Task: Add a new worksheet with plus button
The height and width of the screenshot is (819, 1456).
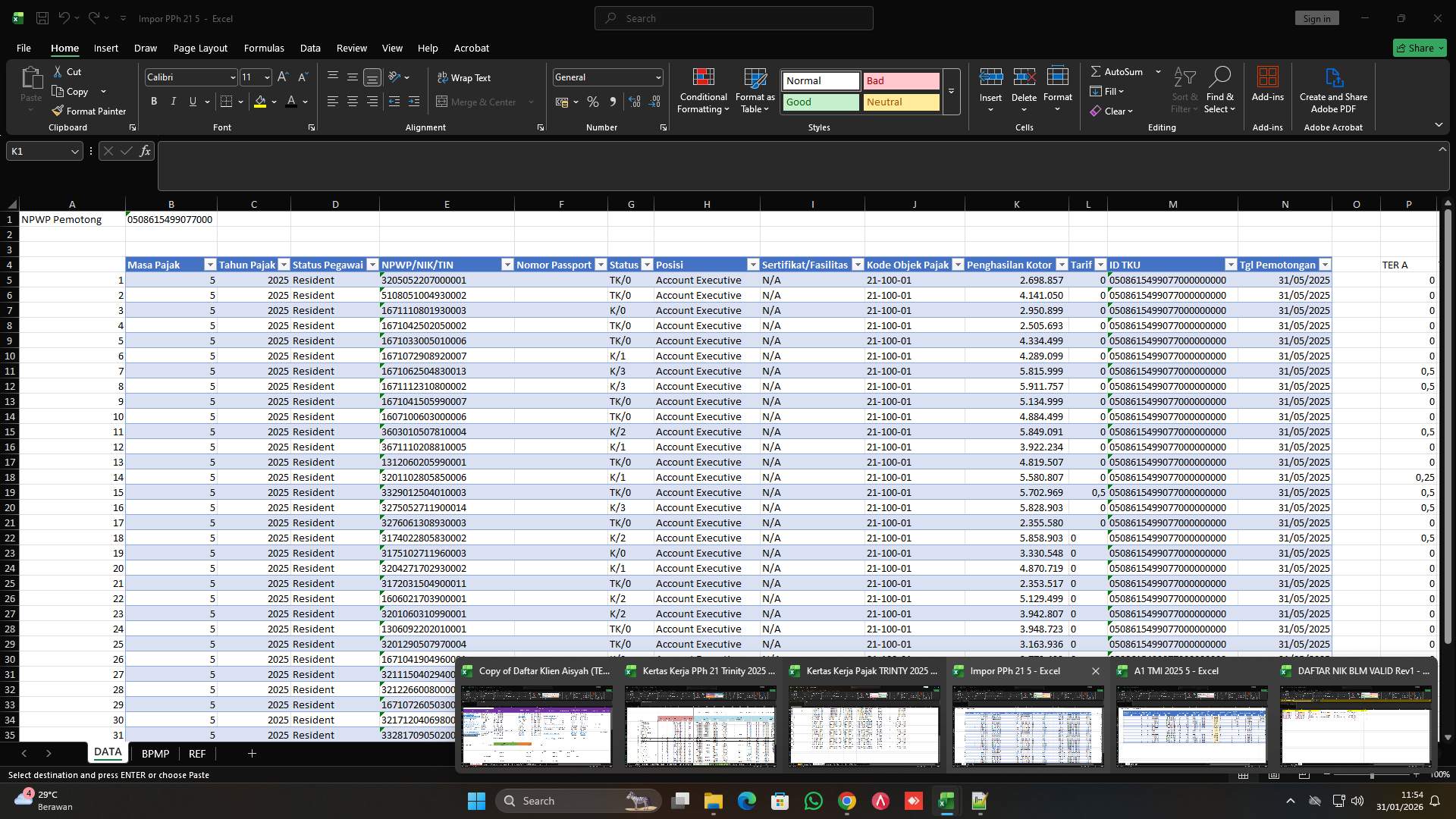Action: coord(252,753)
